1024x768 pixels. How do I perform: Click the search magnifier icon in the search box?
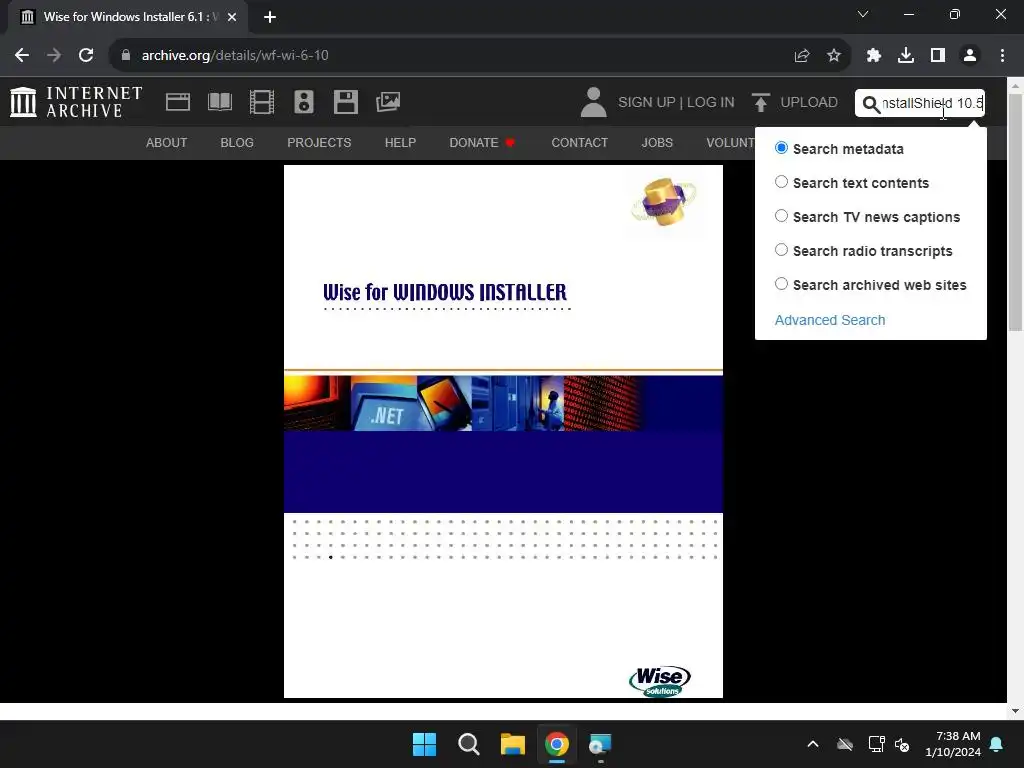pos(871,104)
